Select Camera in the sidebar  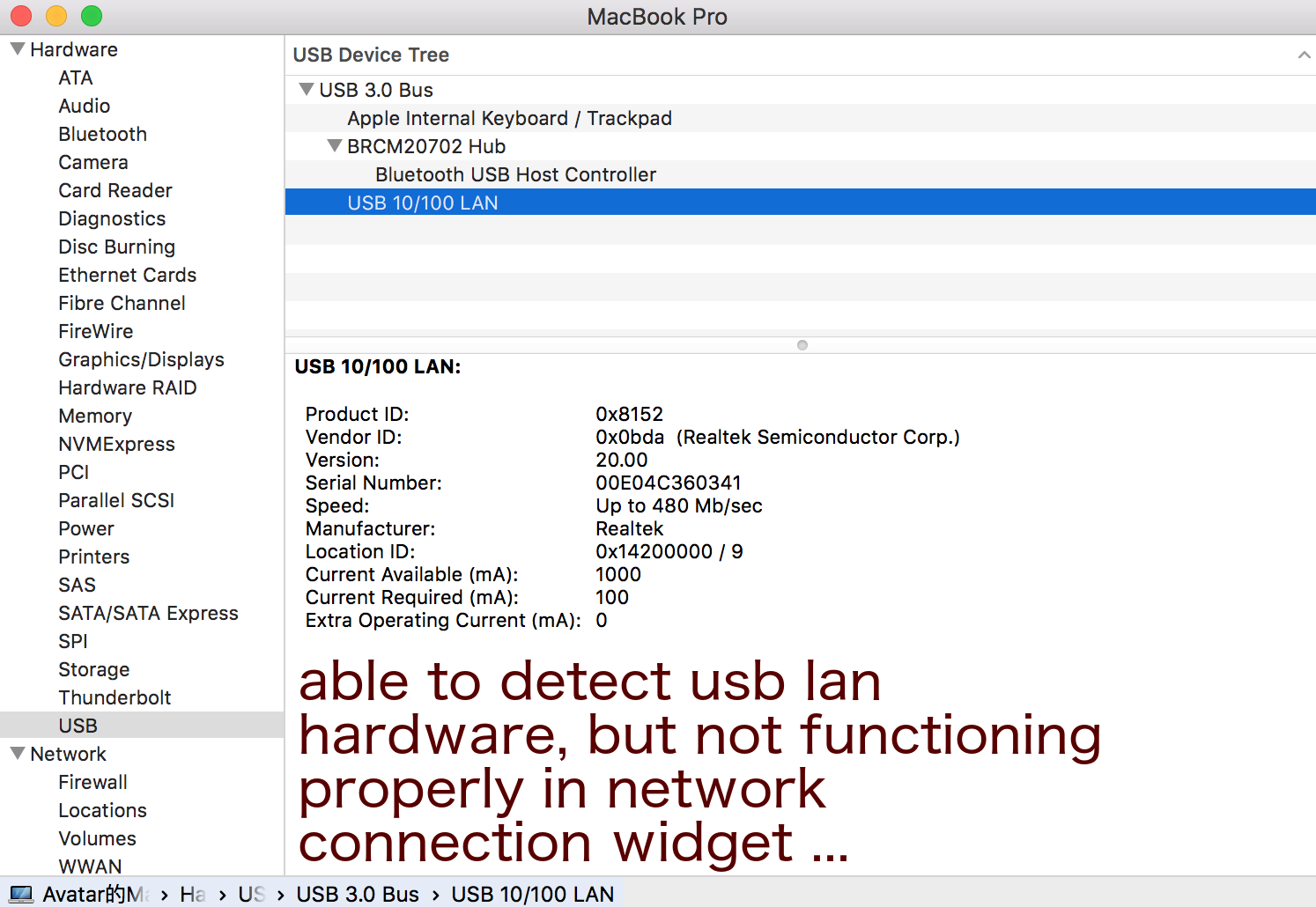tap(93, 162)
